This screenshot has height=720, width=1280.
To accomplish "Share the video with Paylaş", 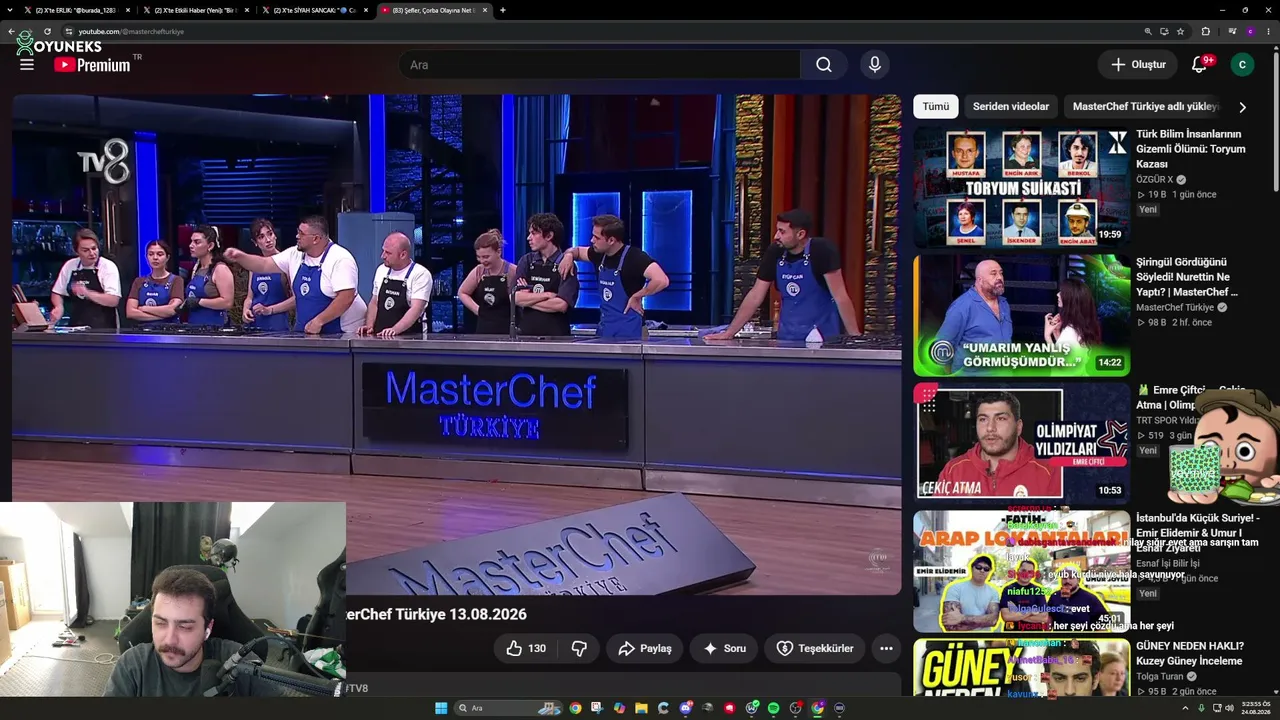I will (645, 648).
